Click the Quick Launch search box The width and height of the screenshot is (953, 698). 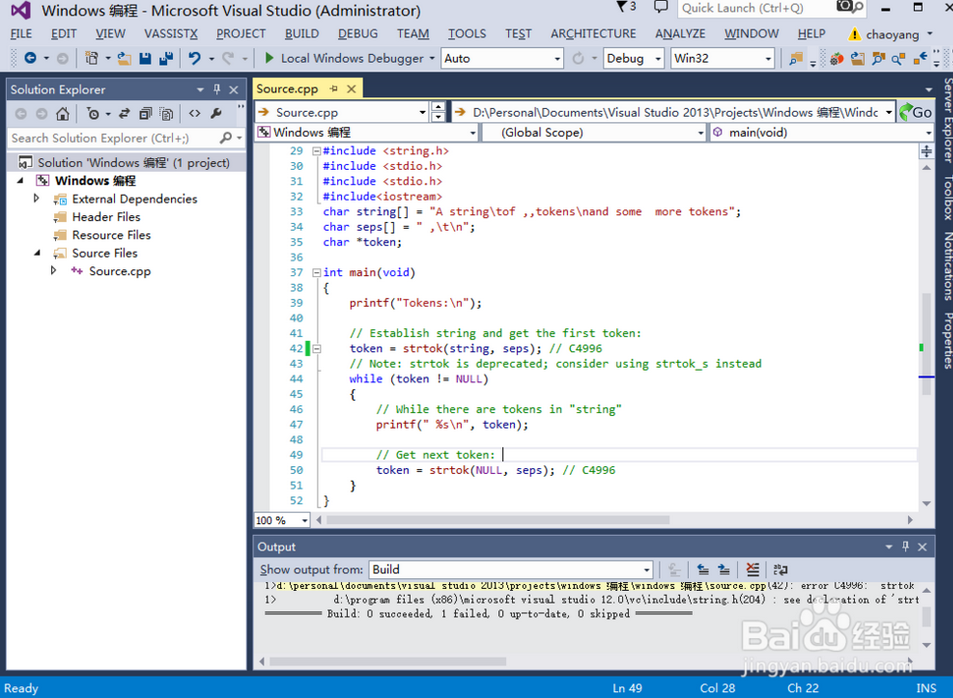pyautogui.click(x=756, y=8)
